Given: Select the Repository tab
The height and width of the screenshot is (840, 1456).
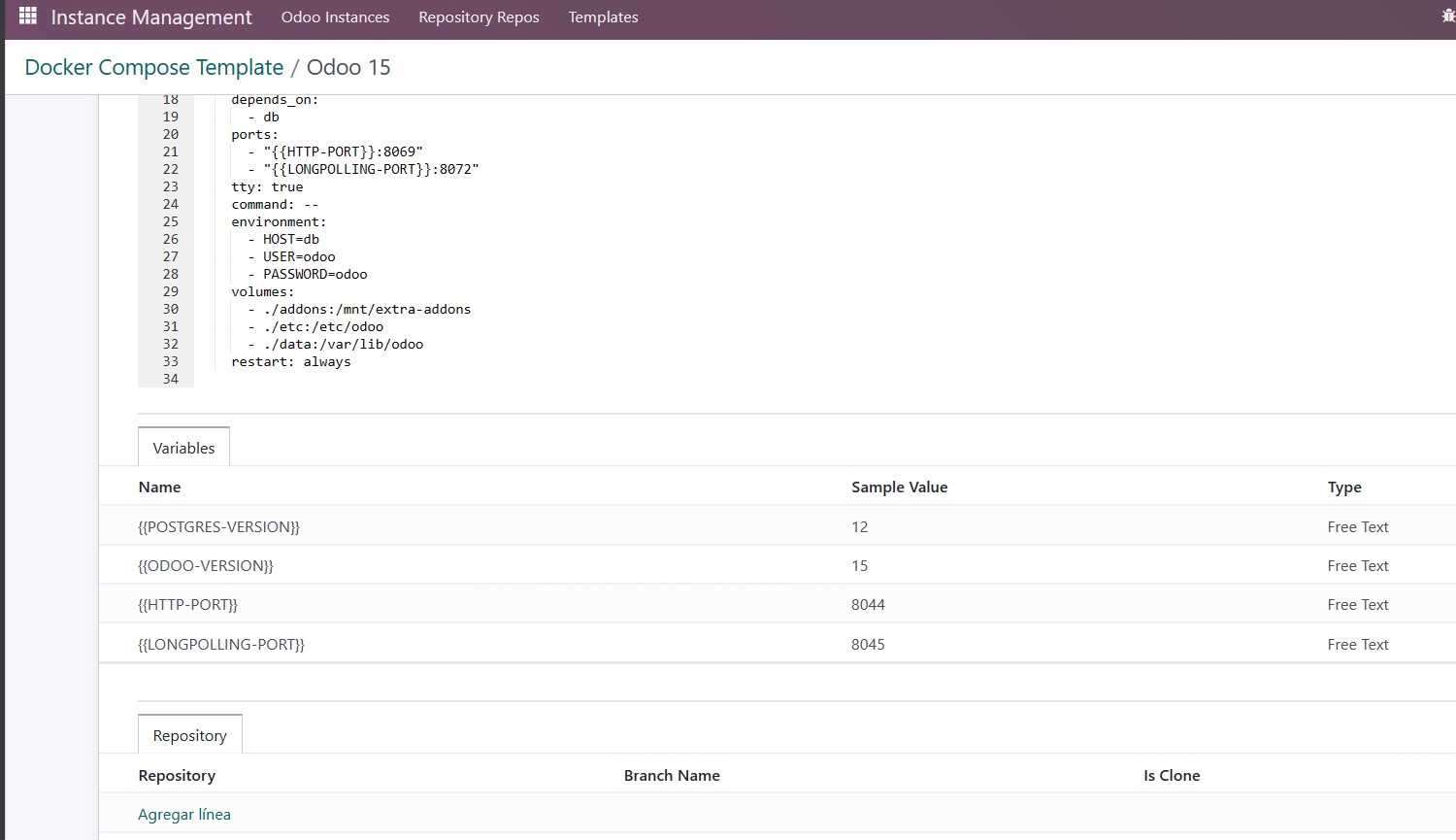Looking at the screenshot, I should coord(189,735).
